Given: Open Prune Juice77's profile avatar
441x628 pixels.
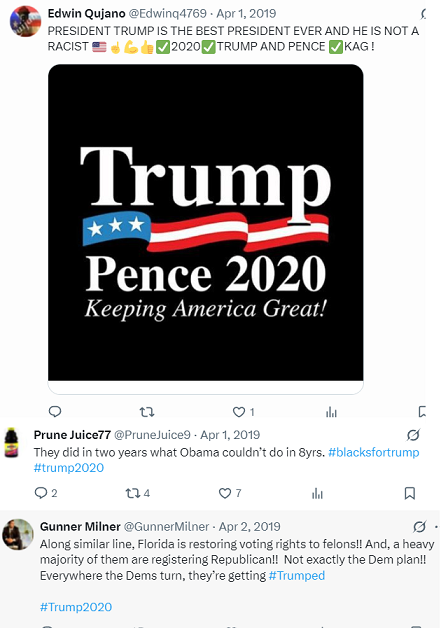Looking at the screenshot, I should [x=12, y=442].
